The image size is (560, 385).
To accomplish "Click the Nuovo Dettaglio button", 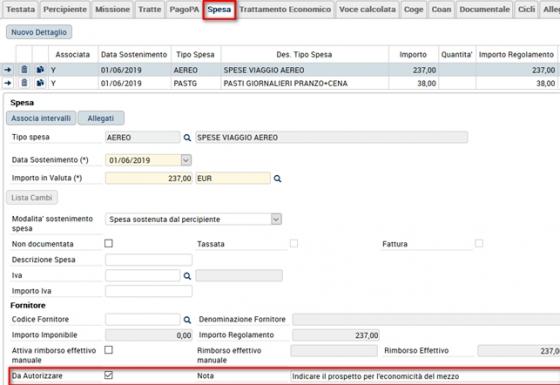I will point(39,32).
